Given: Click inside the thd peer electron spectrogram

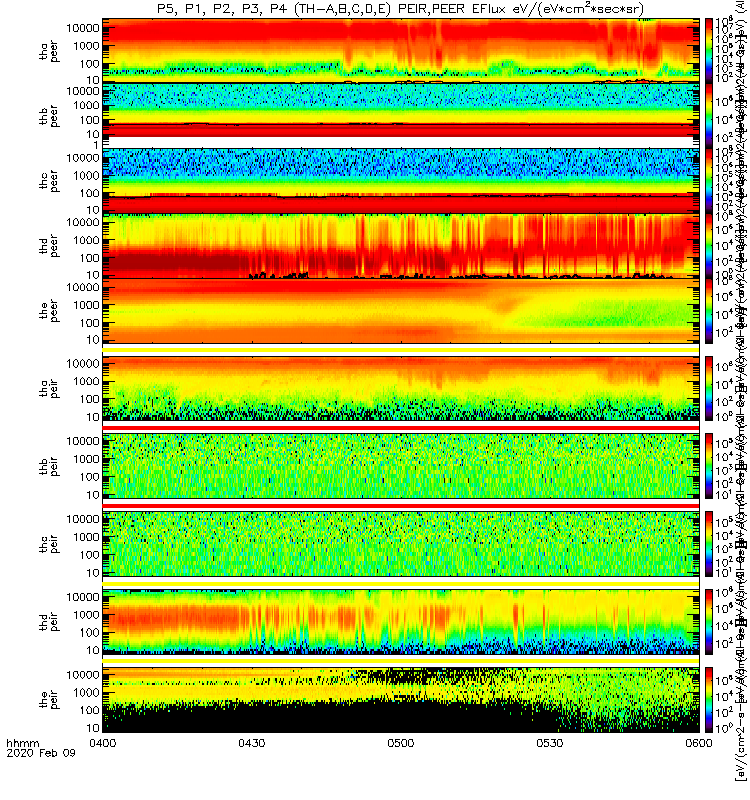Looking at the screenshot, I should coord(401,245).
